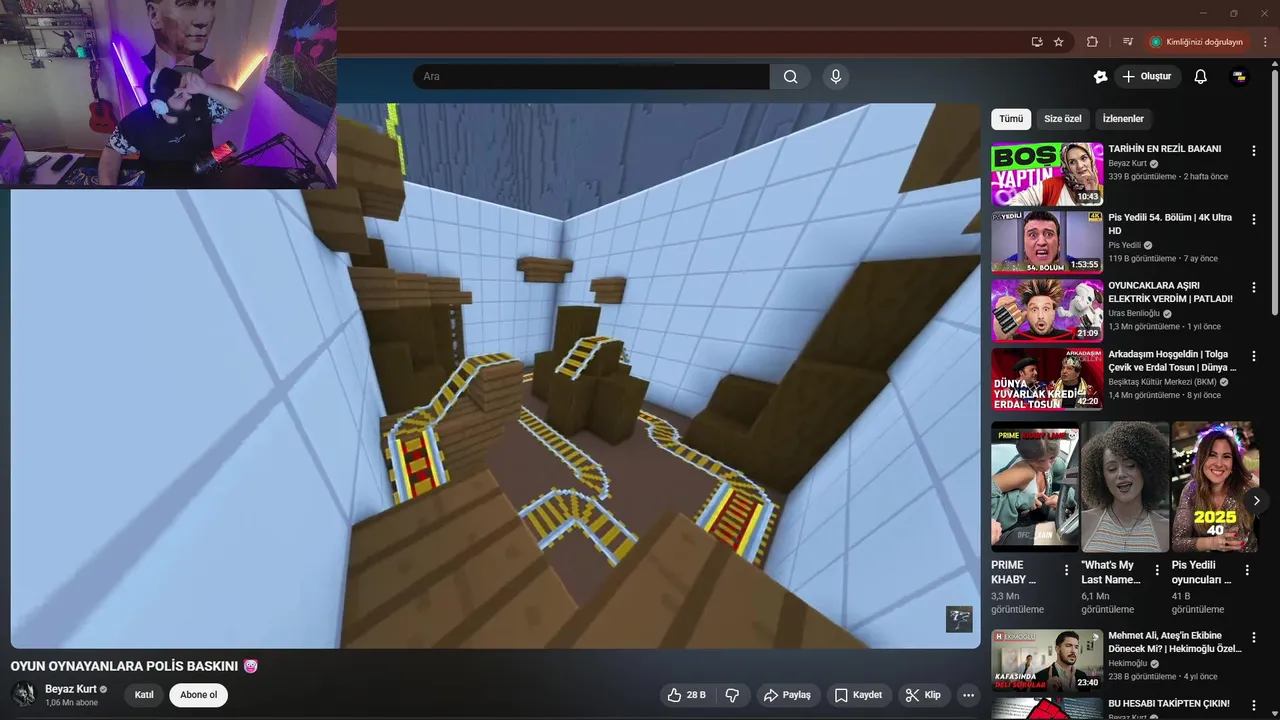Open the TARİHİN EN REZİL BAKANI thumbnail
This screenshot has width=1280, height=720.
pyautogui.click(x=1047, y=174)
